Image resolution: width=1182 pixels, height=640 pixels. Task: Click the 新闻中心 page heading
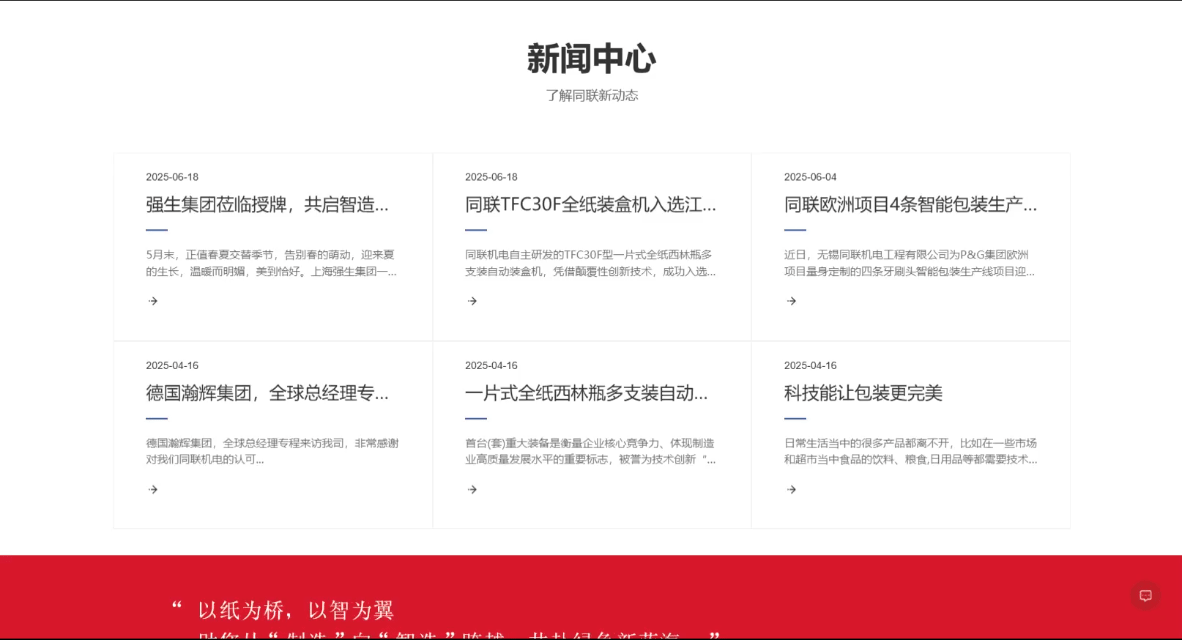(x=591, y=59)
